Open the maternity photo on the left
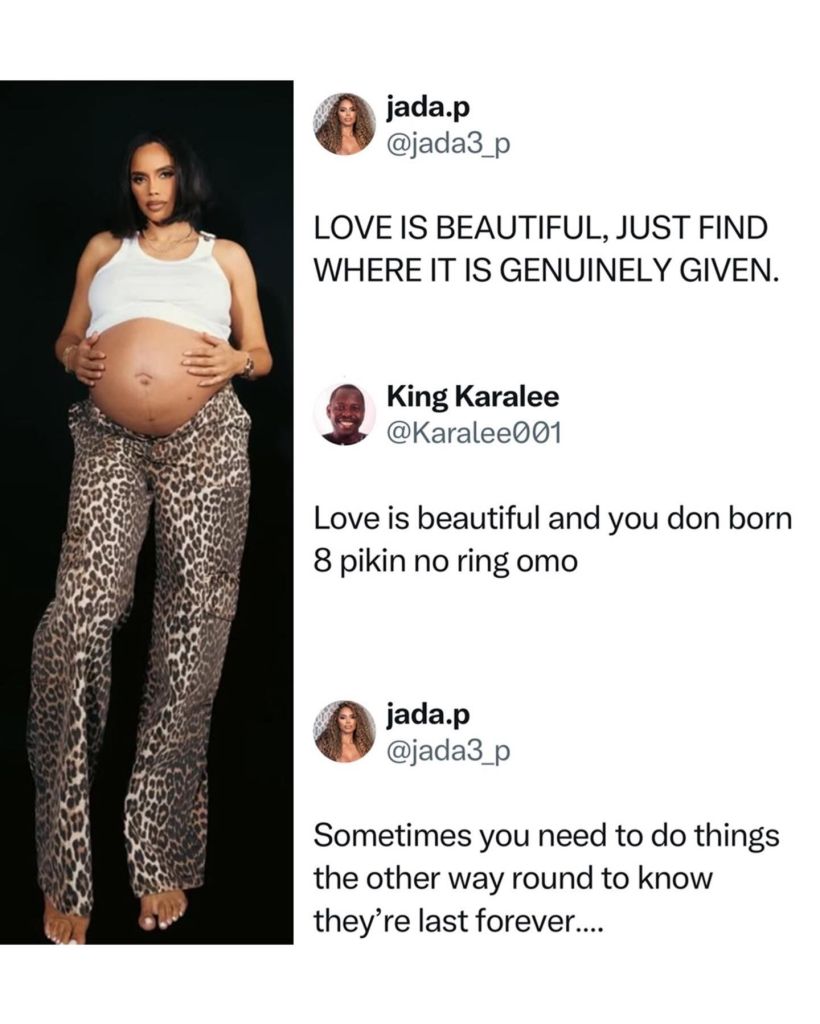This screenshot has height=1024, width=820. click(146, 512)
